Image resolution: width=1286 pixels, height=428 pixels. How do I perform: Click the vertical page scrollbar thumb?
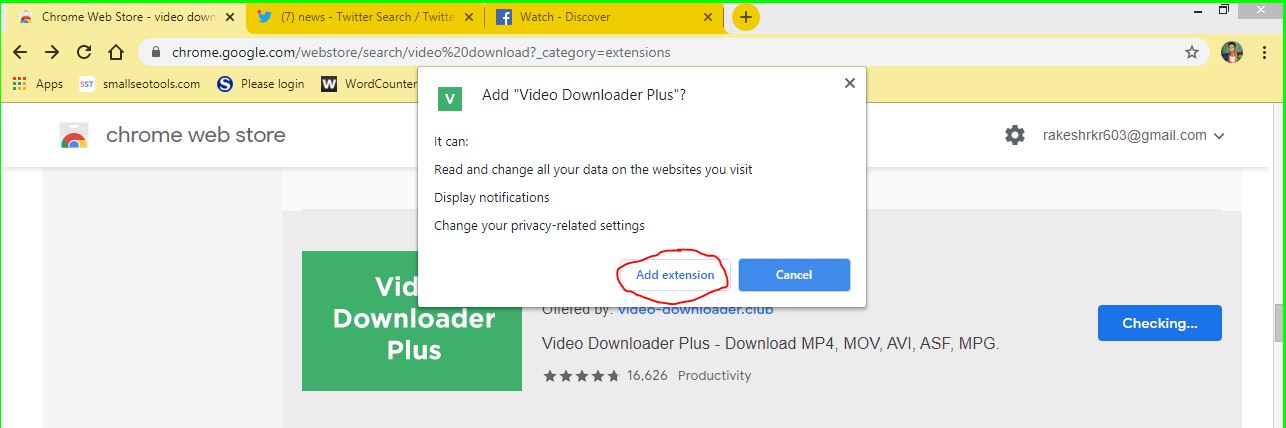tap(1278, 324)
